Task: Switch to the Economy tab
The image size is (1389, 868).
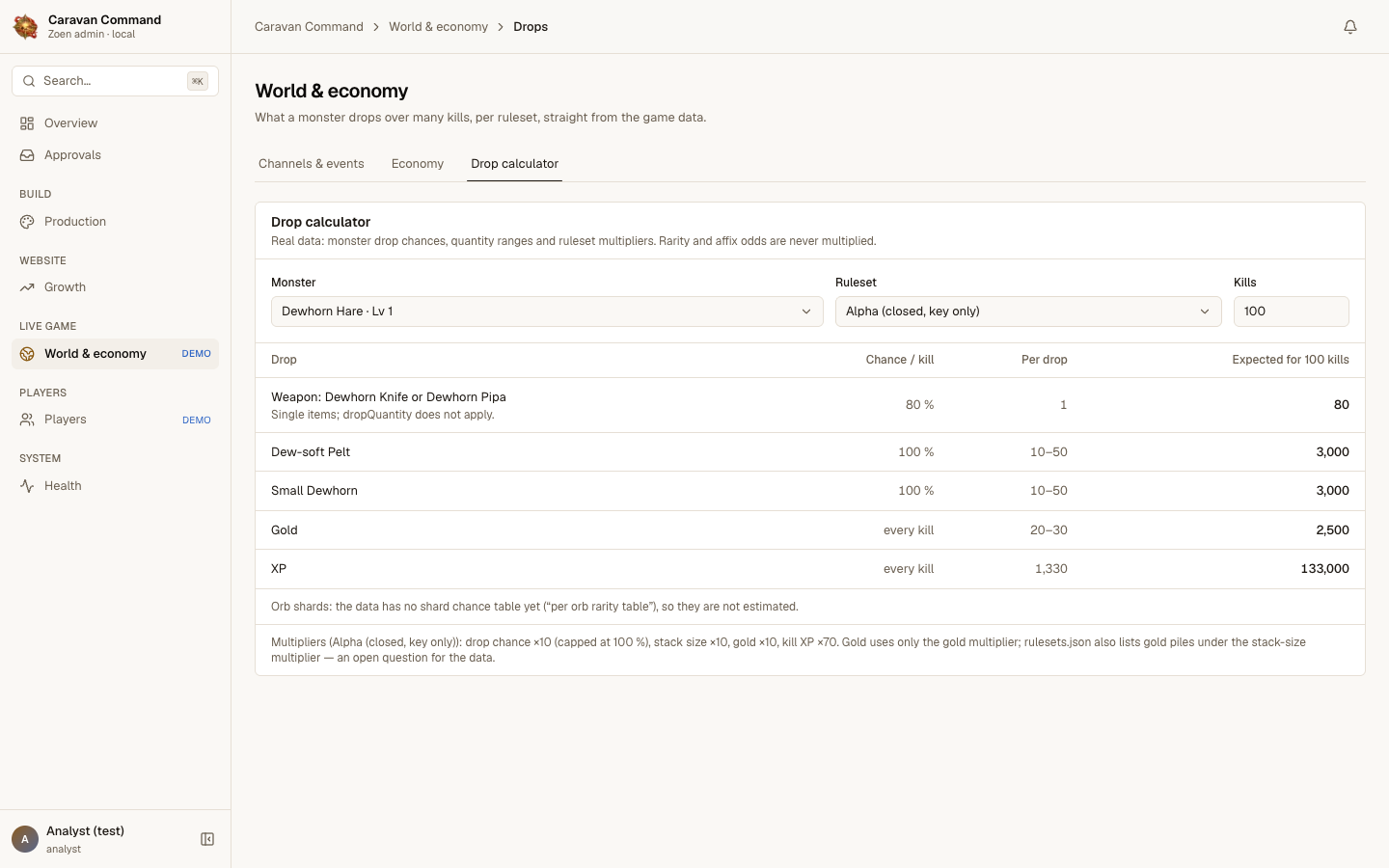Action: pyautogui.click(x=418, y=164)
